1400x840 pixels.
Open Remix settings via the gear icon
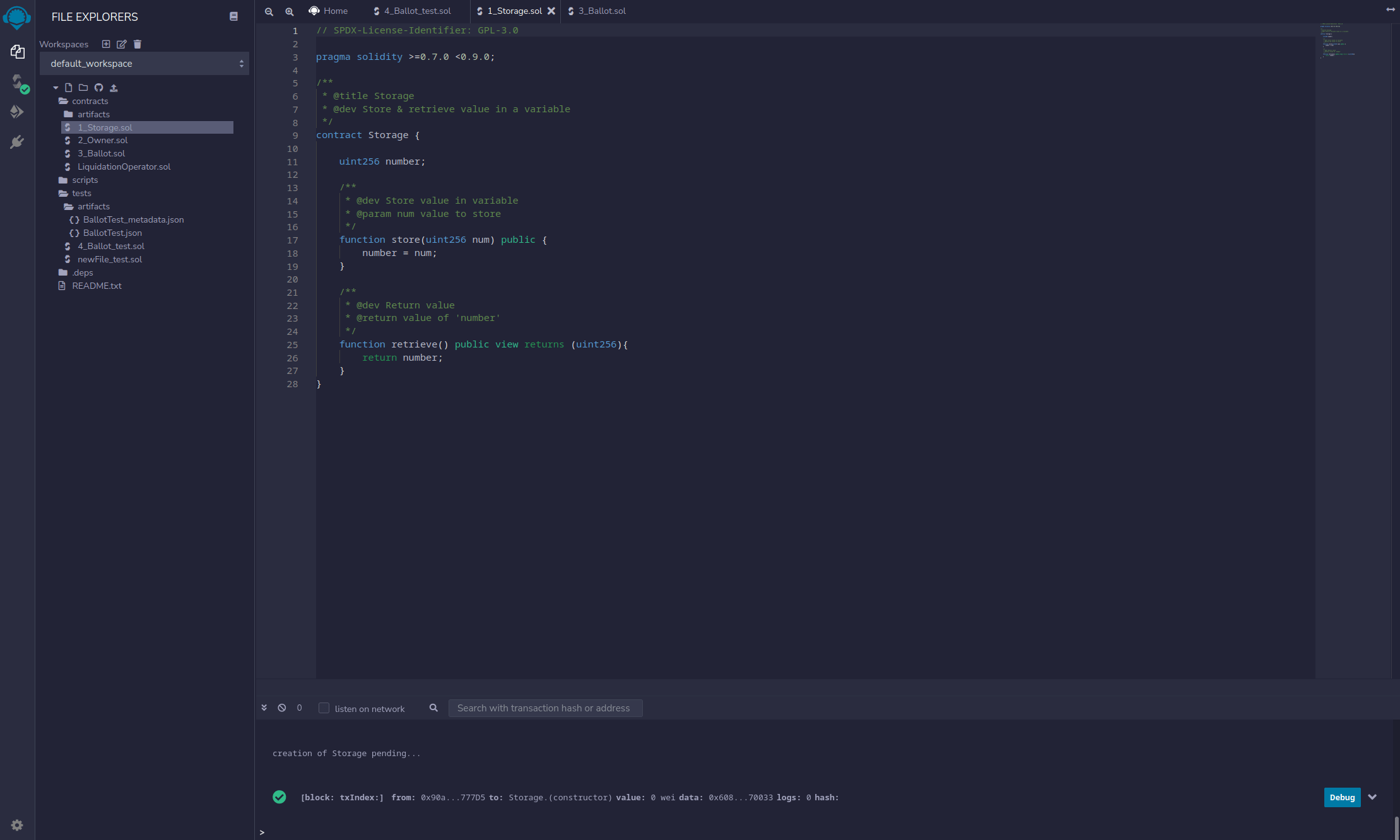(17, 825)
